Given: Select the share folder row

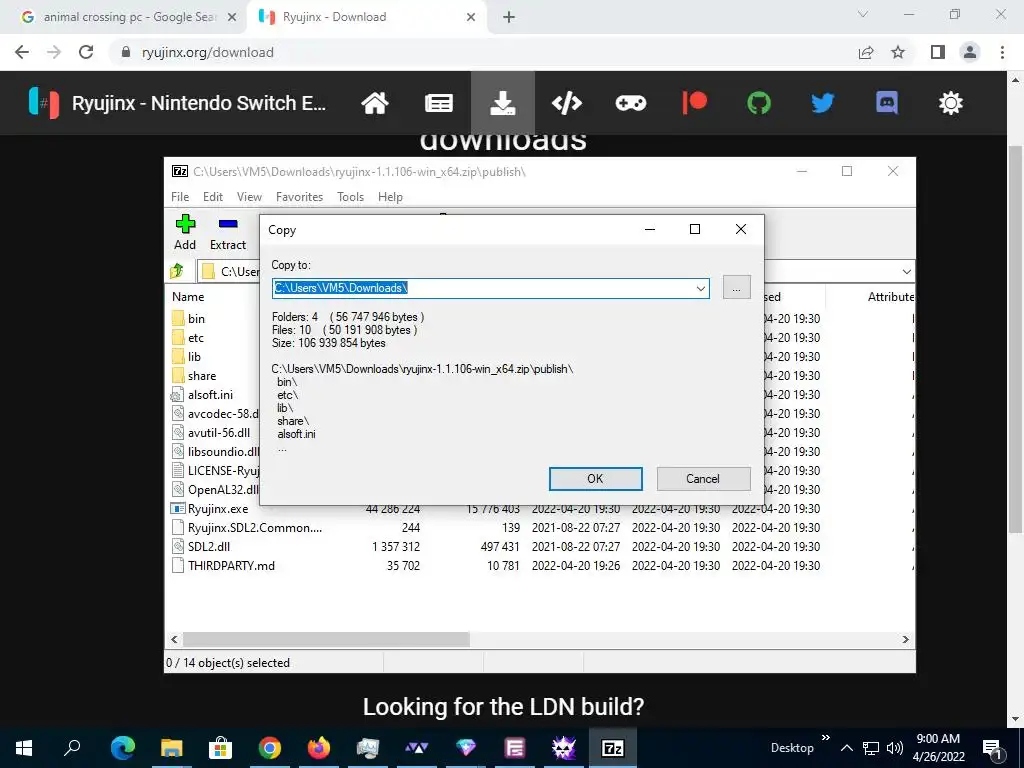Looking at the screenshot, I should (202, 376).
